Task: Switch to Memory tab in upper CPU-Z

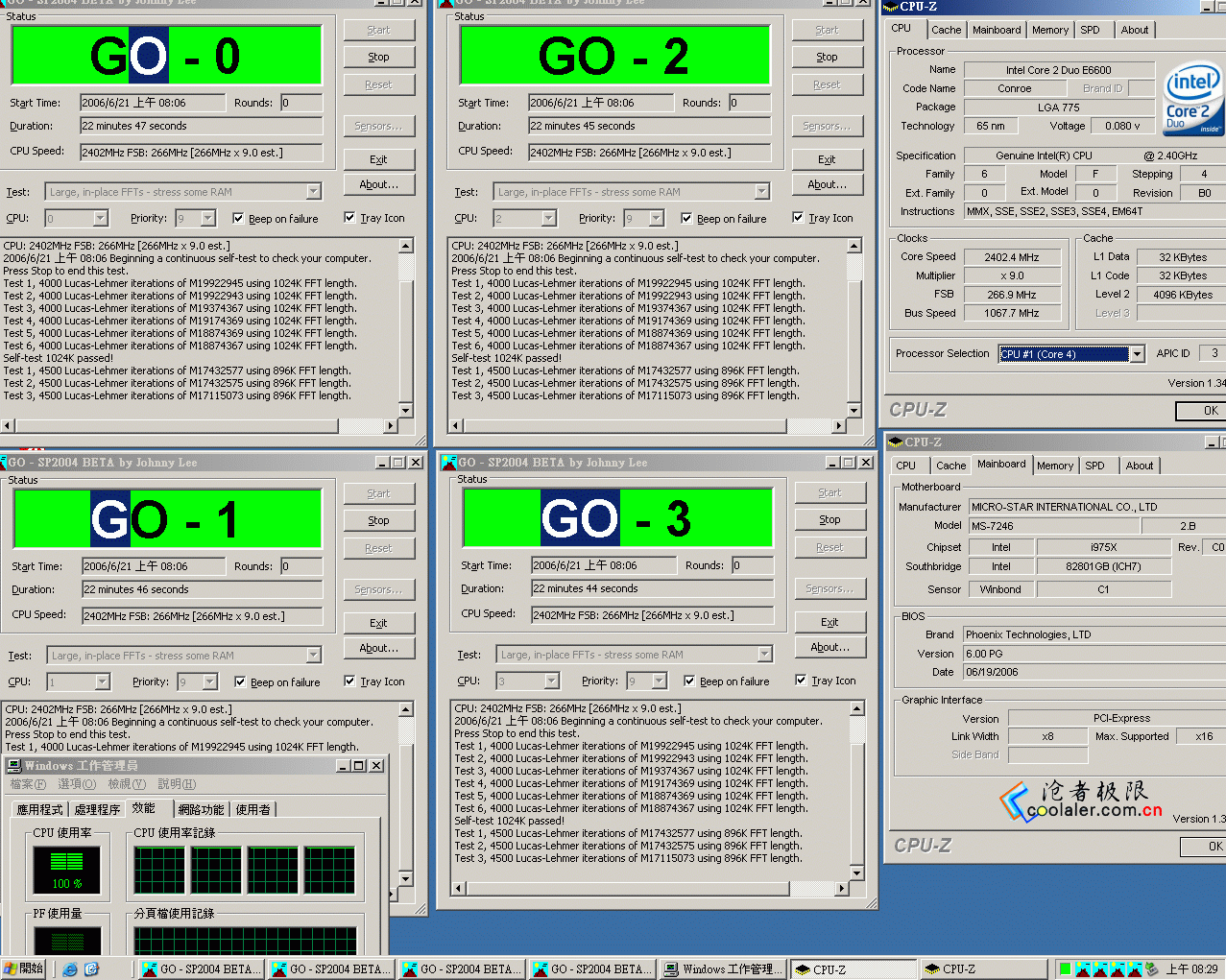Action: coord(1050,31)
